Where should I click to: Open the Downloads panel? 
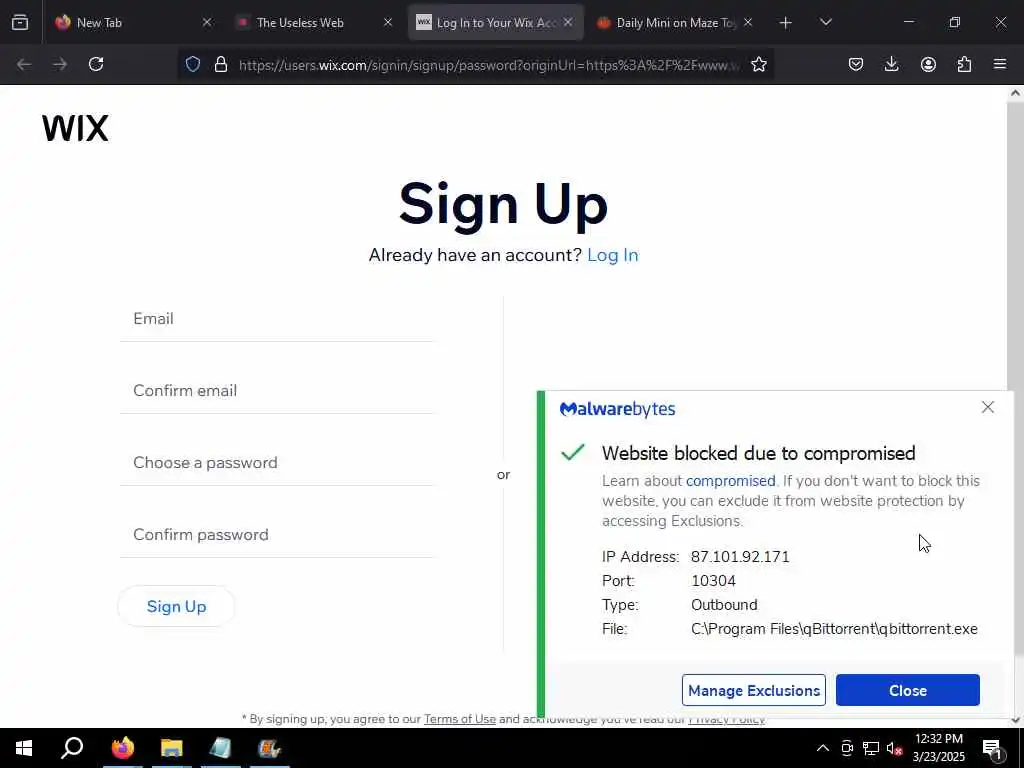[891, 64]
